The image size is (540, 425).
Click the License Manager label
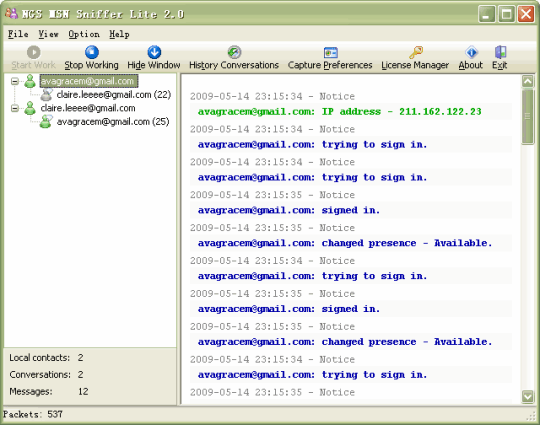click(415, 65)
